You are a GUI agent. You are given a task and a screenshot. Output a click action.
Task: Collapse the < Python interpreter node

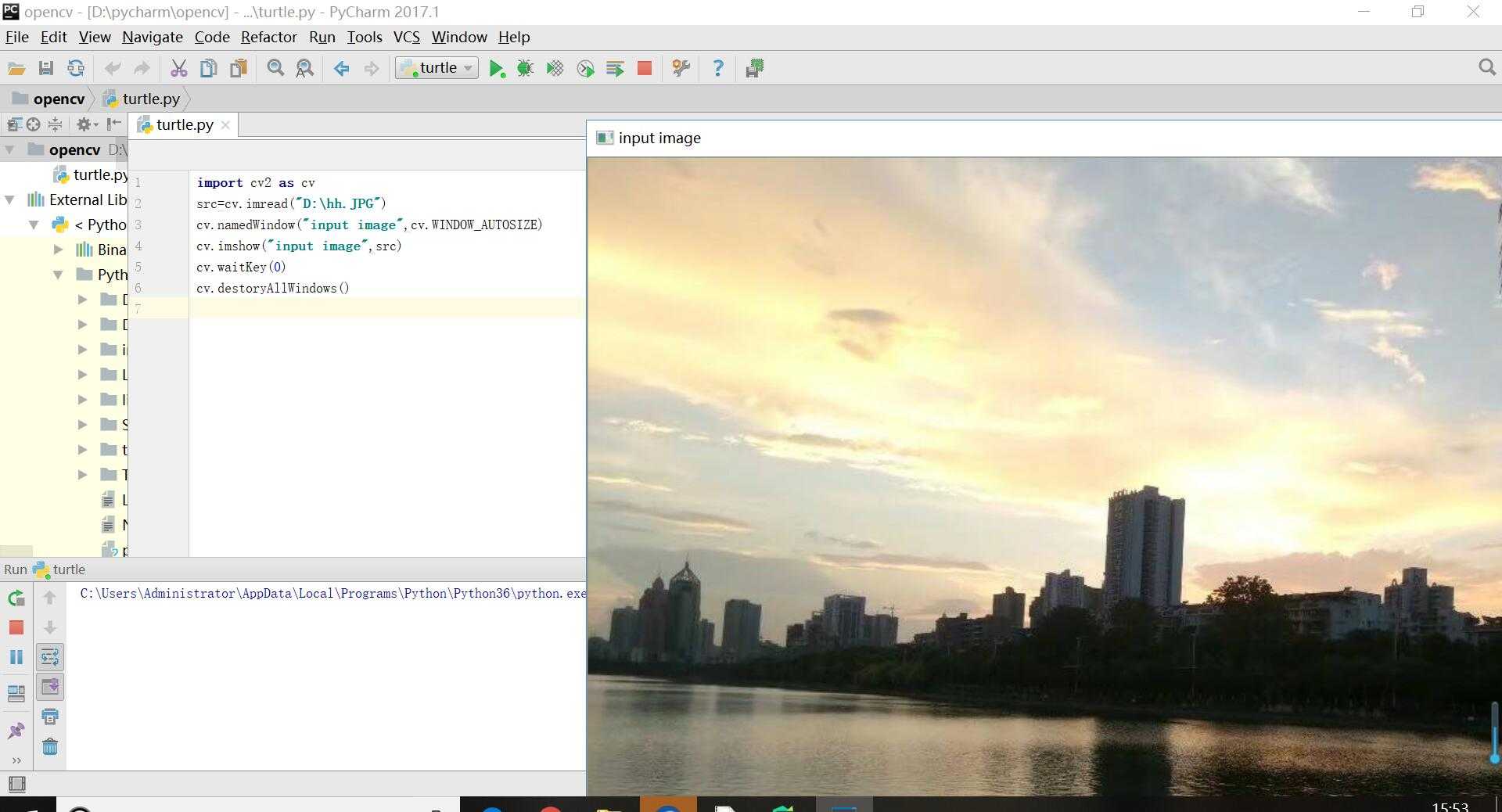34,225
